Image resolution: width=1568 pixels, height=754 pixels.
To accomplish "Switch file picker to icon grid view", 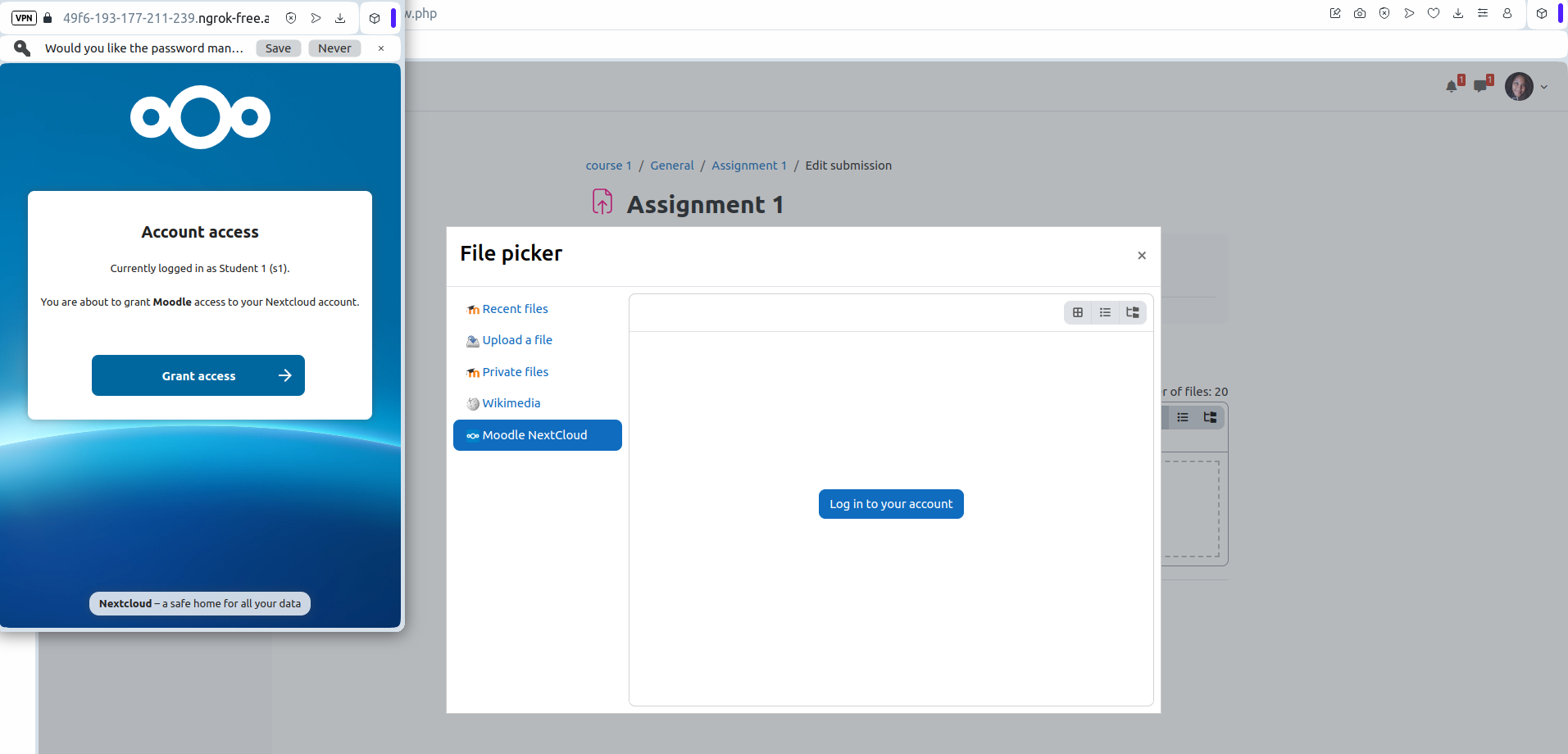I will (x=1078, y=312).
